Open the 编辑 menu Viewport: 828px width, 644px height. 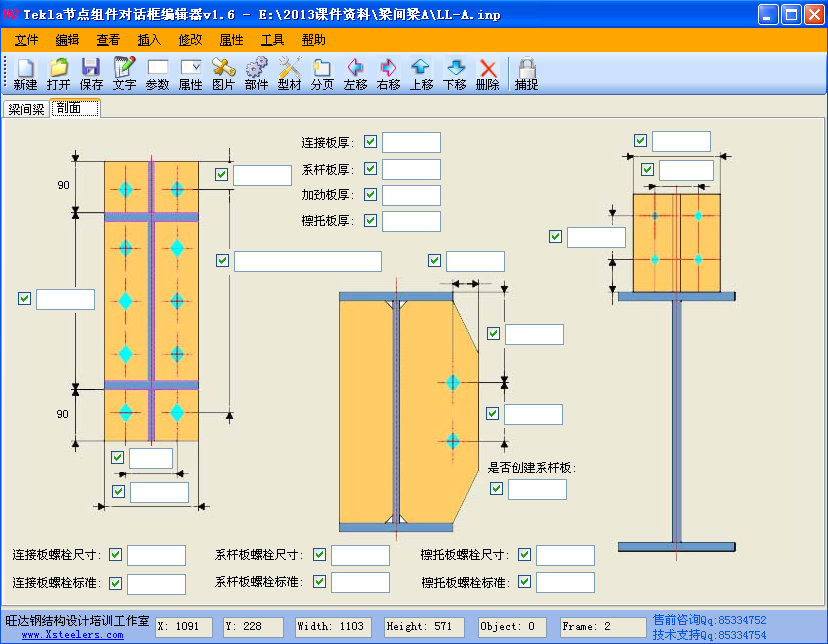tap(67, 40)
